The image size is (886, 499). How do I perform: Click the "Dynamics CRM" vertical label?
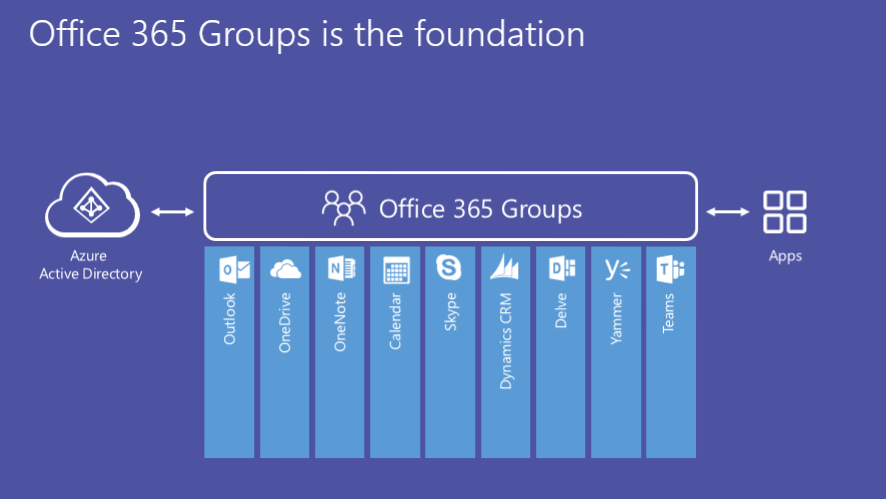click(506, 341)
